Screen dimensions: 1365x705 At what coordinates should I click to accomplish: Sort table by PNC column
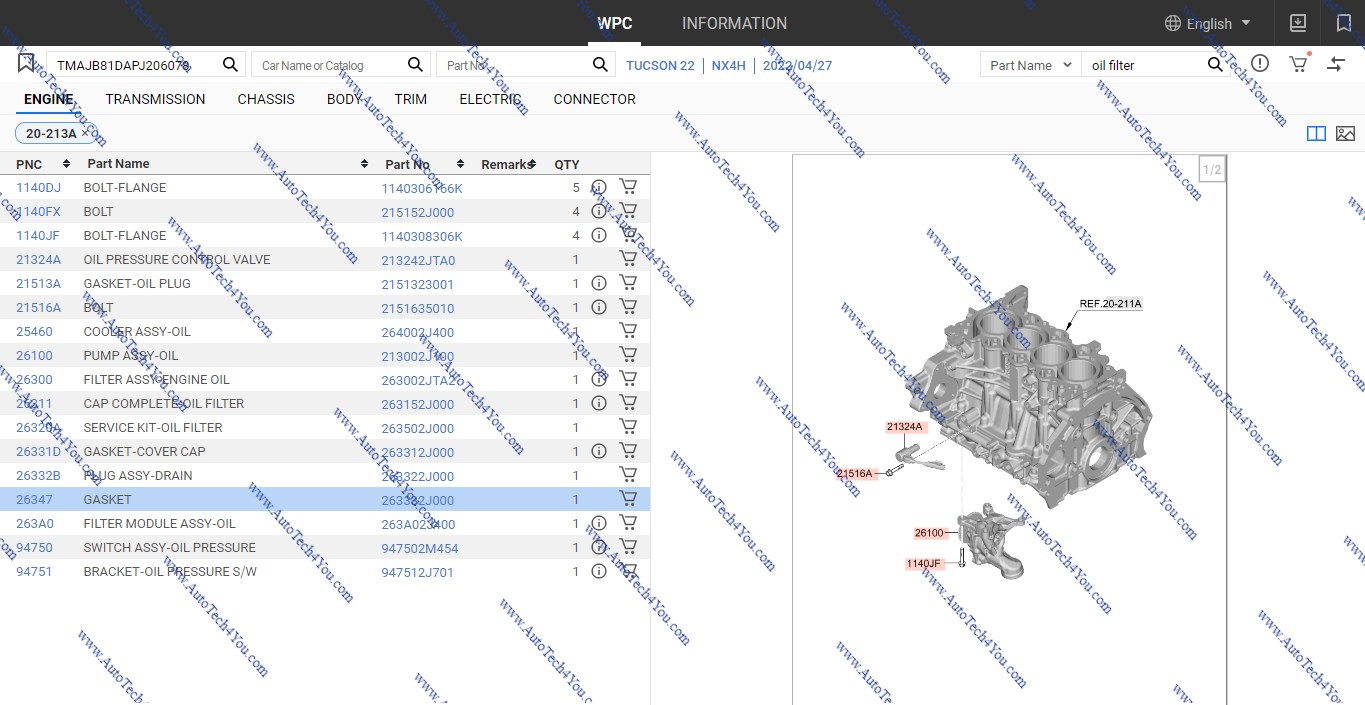coord(66,164)
